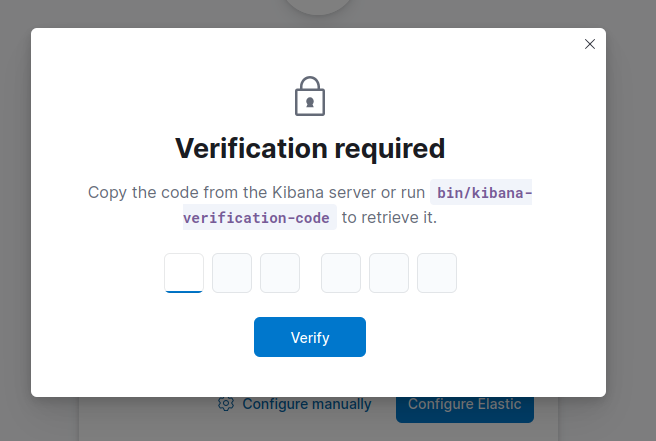Click the Verification required heading
This screenshot has height=441, width=656.
click(x=310, y=149)
